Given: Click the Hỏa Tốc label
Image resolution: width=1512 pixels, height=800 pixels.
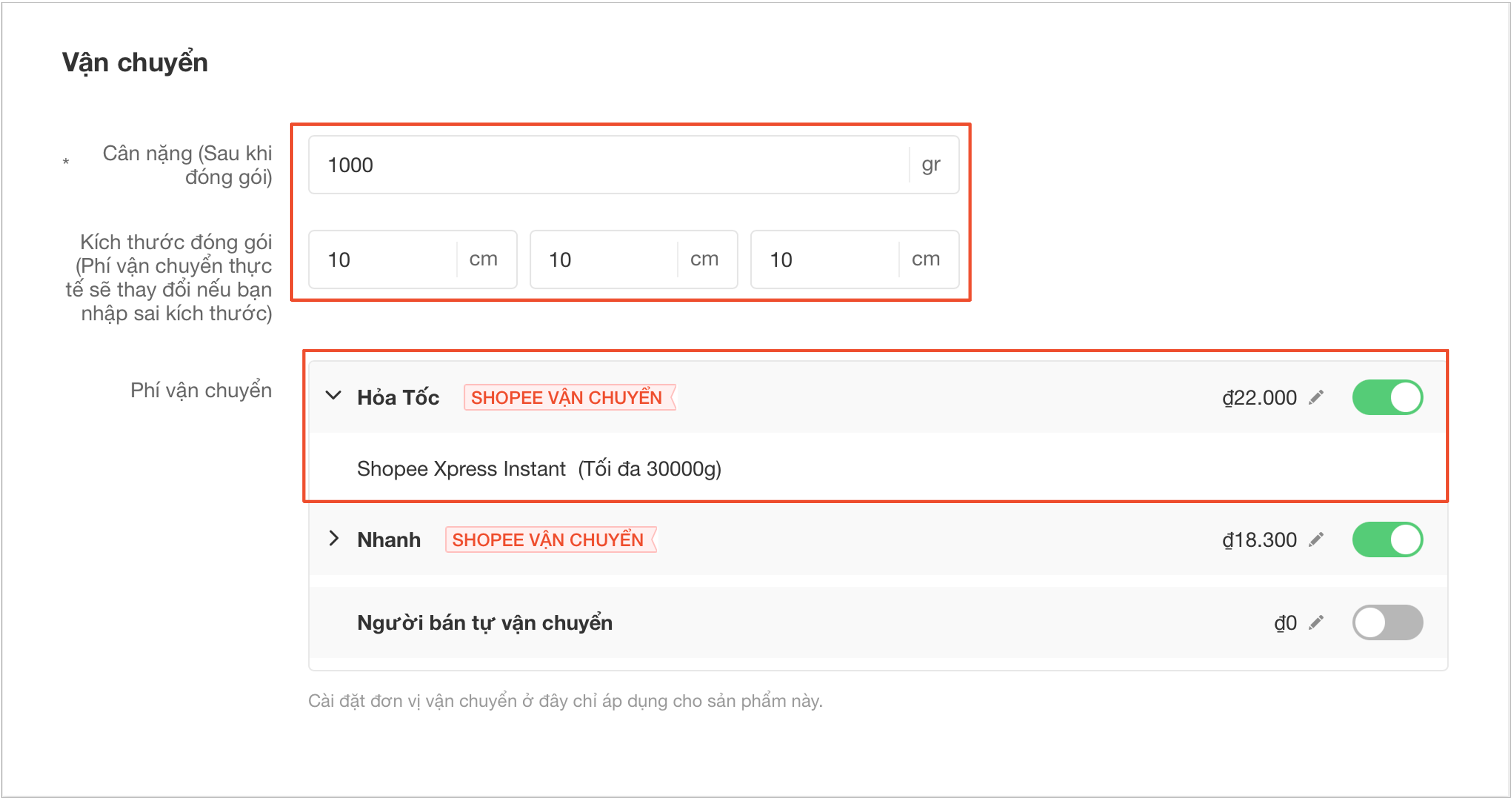Looking at the screenshot, I should pos(398,398).
